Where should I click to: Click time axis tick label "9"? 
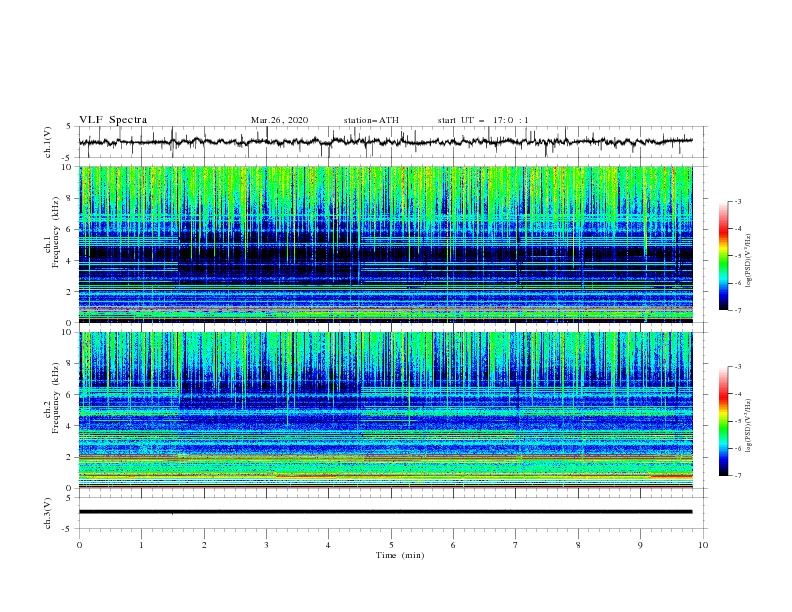click(x=640, y=545)
